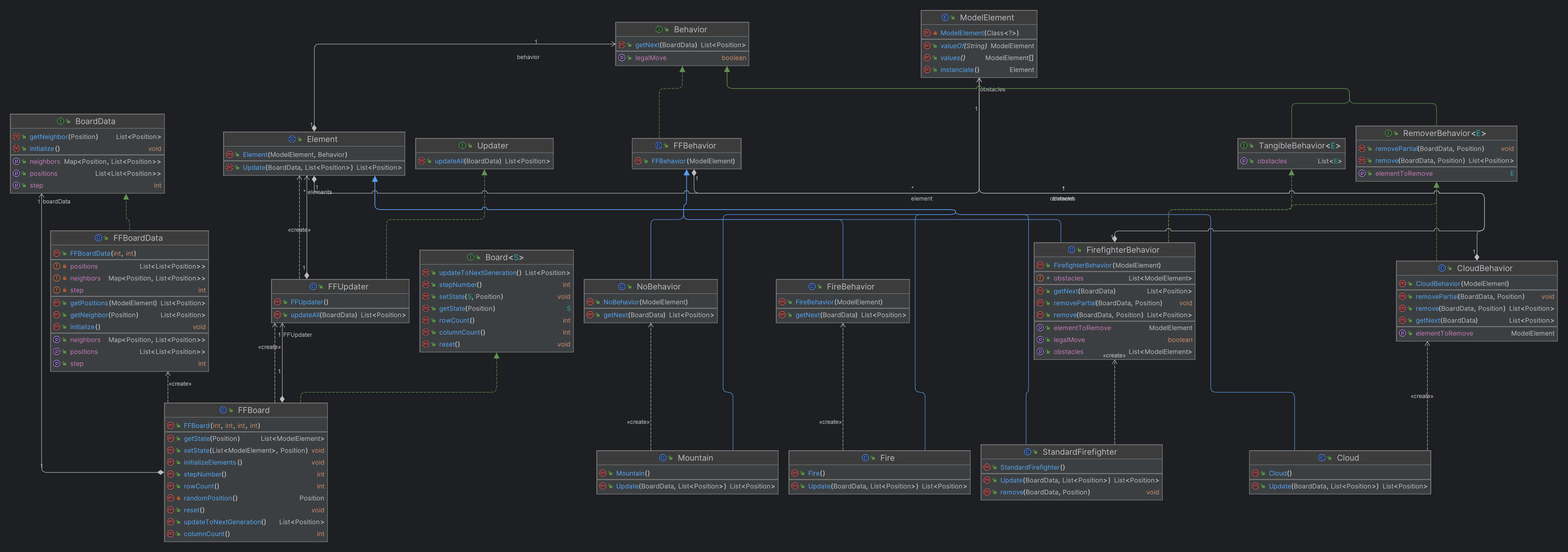
Task: Click the property icon beside elementToRemove in CloudBehavior
Action: 1402,334
